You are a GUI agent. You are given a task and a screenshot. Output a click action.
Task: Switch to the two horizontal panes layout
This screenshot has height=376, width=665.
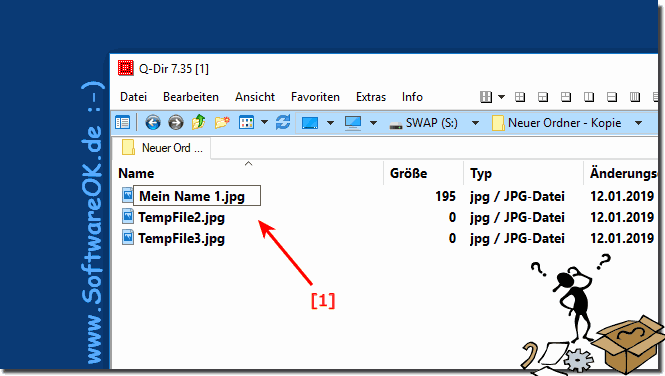pyautogui.click(x=612, y=97)
